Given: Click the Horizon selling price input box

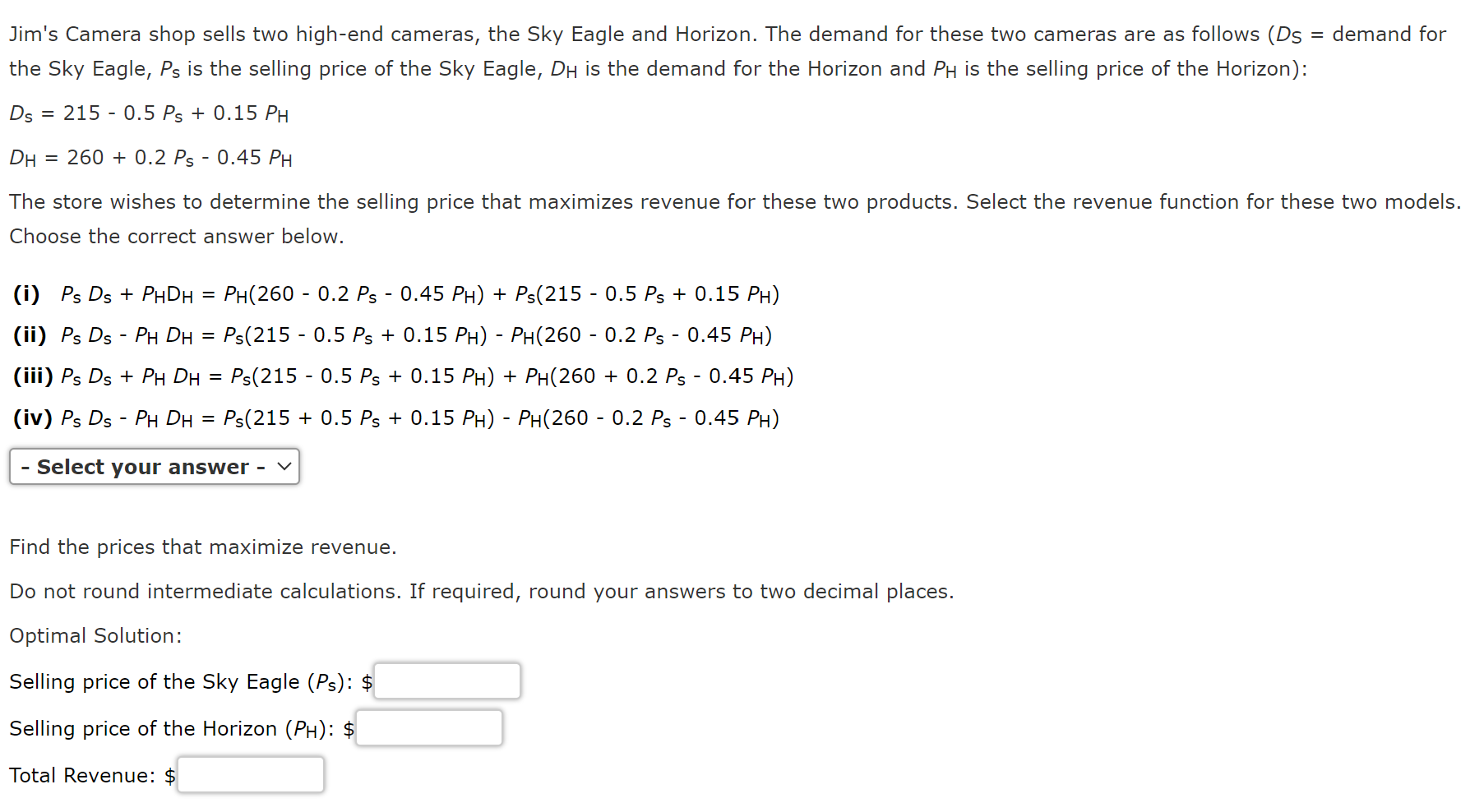Looking at the screenshot, I should coord(428,727).
